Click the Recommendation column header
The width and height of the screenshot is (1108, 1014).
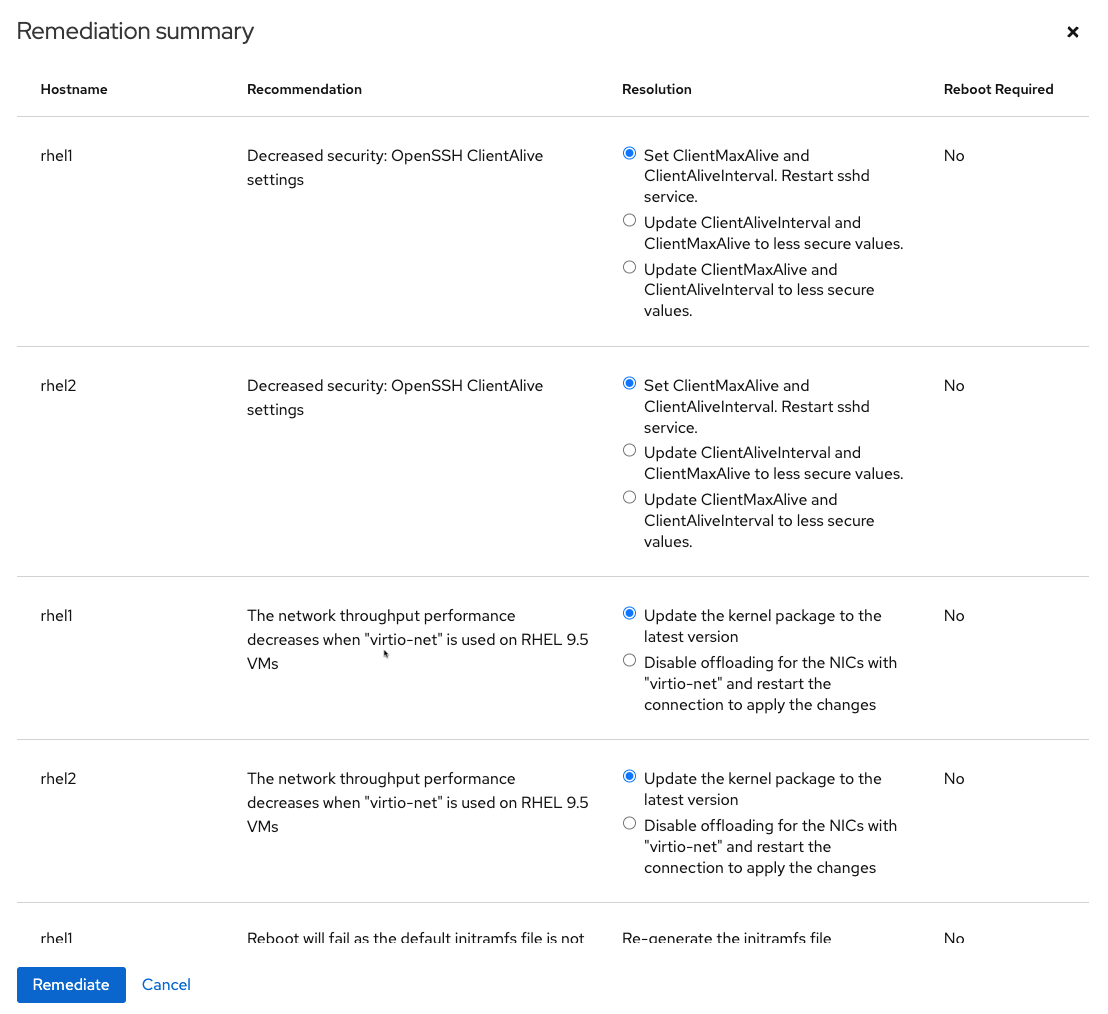pos(304,89)
